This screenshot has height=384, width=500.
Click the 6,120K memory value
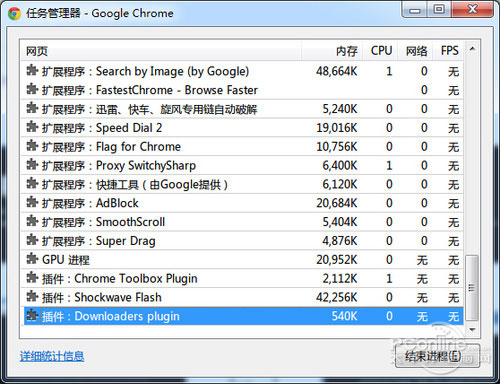340,184
